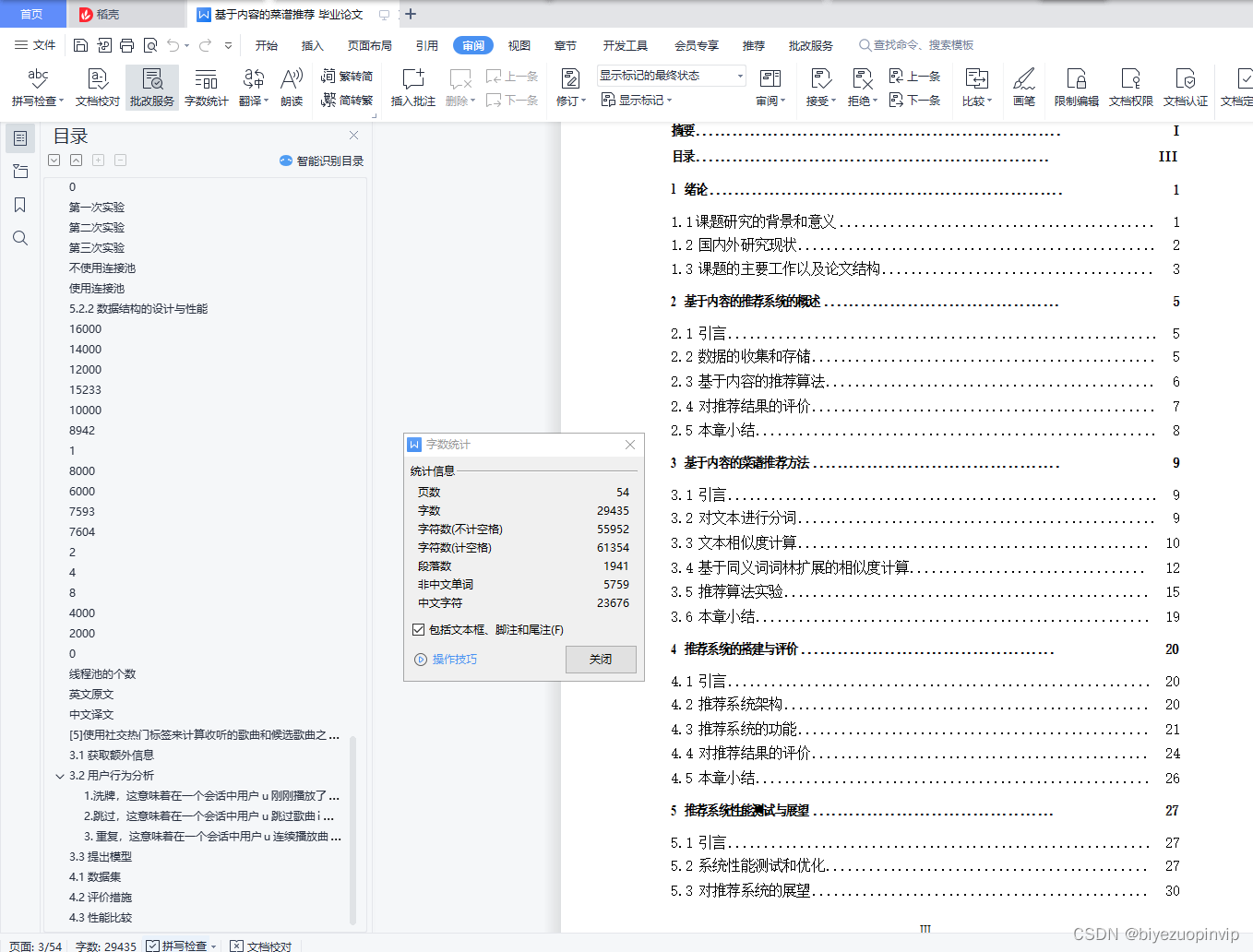Switch to 引用 ribbon tab
The image size is (1253, 952).
coord(427,45)
